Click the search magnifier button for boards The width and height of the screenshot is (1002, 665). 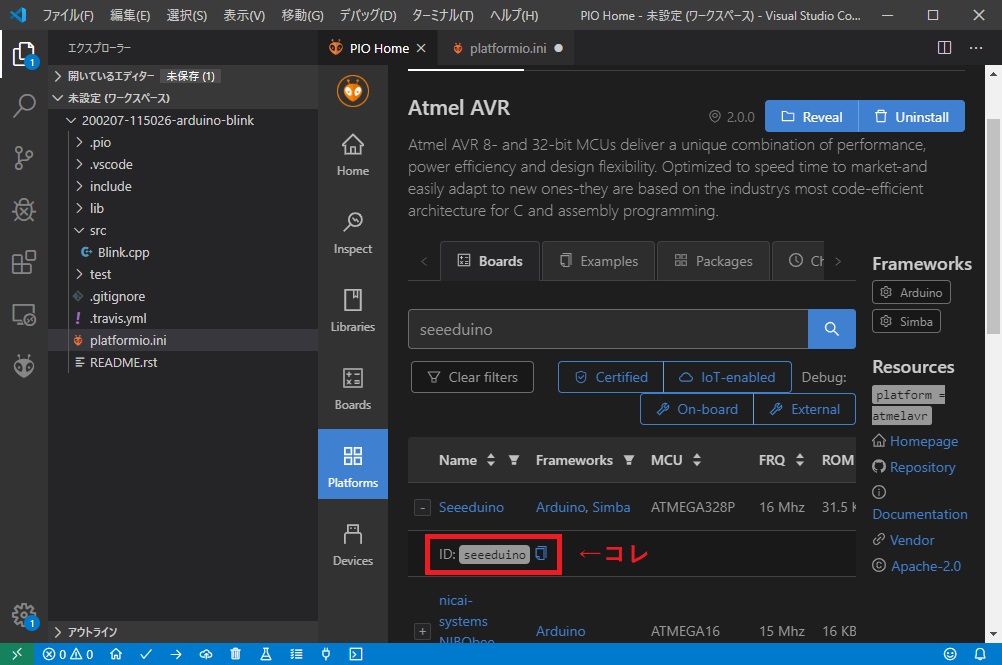pos(831,329)
